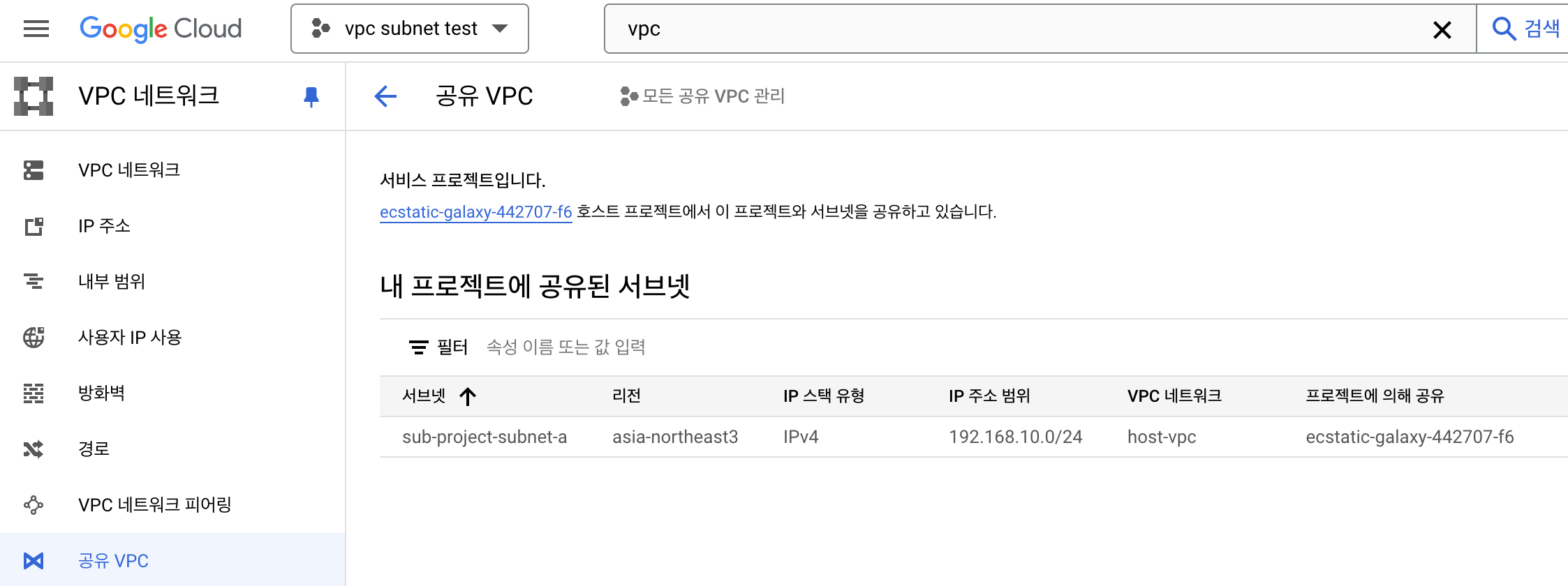Click the project picker dropdown arrow
The width and height of the screenshot is (1568, 586).
(500, 29)
